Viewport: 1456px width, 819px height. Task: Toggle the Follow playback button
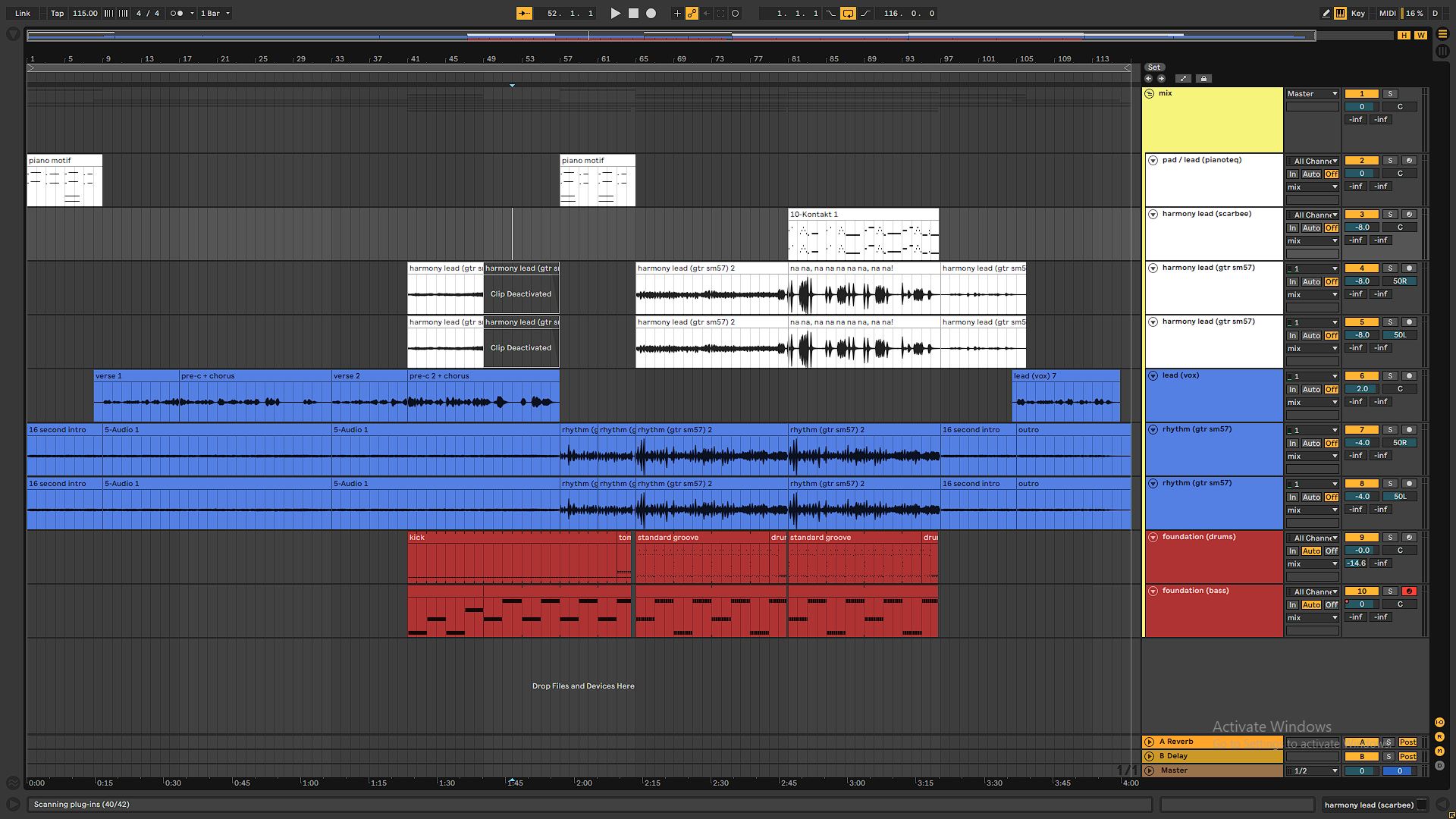(524, 13)
